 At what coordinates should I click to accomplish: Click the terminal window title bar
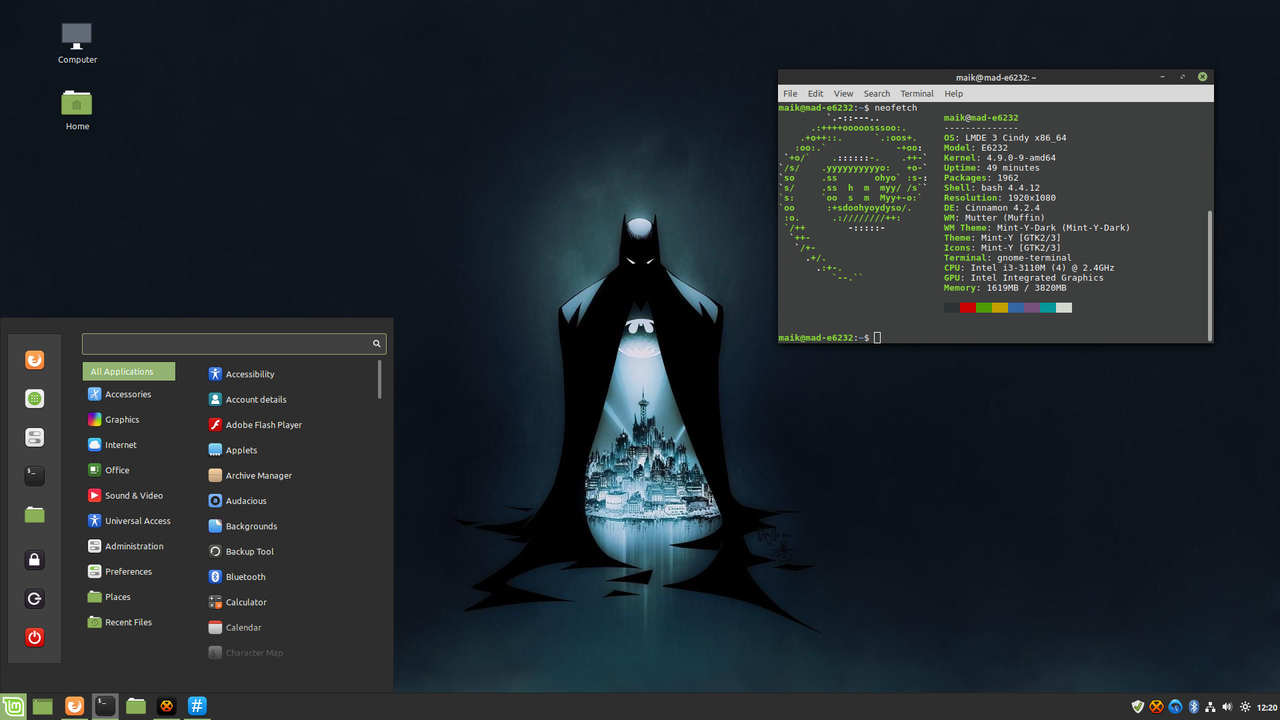(995, 77)
